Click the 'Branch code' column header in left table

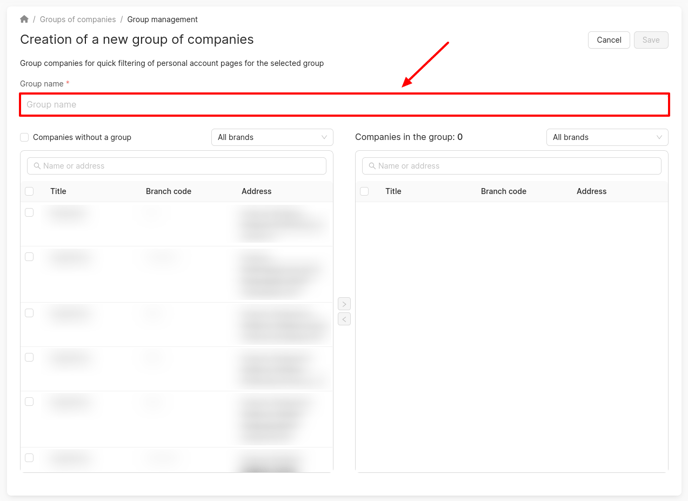pos(168,191)
